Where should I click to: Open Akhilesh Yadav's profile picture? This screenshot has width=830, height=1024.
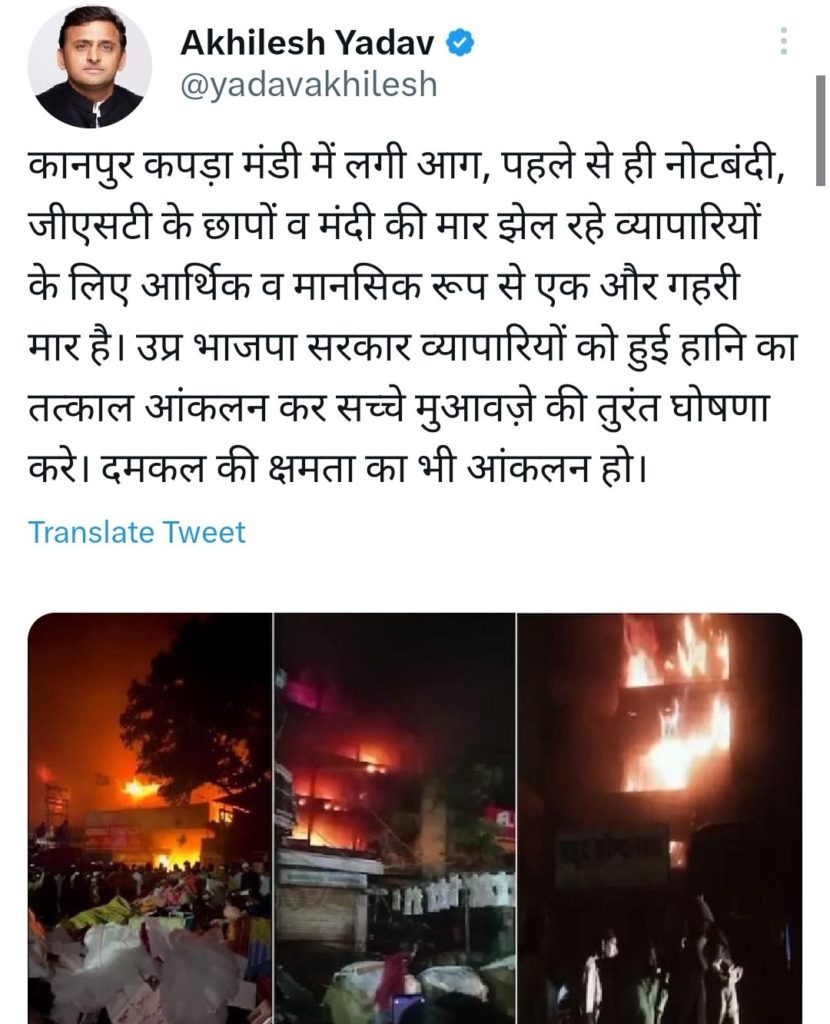[x=89, y=66]
